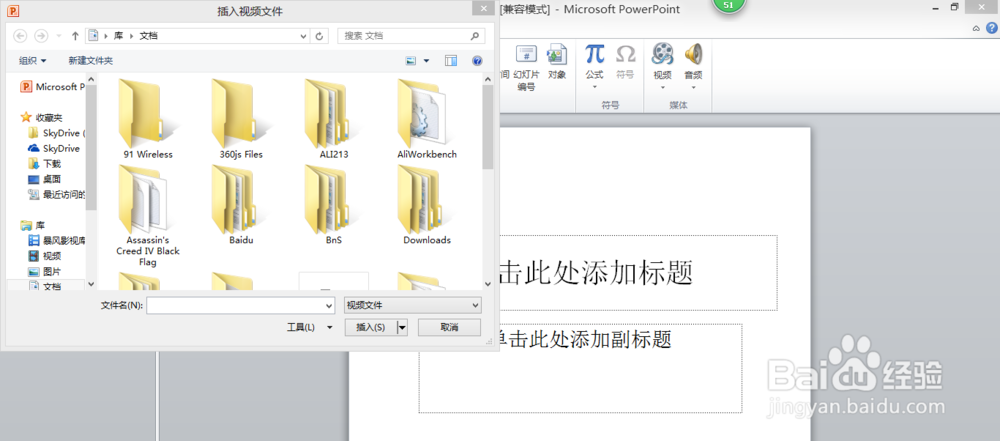Viewport: 1000px width, 441px height.
Task: Click the Back arrow in file dialog
Action: click(x=20, y=36)
